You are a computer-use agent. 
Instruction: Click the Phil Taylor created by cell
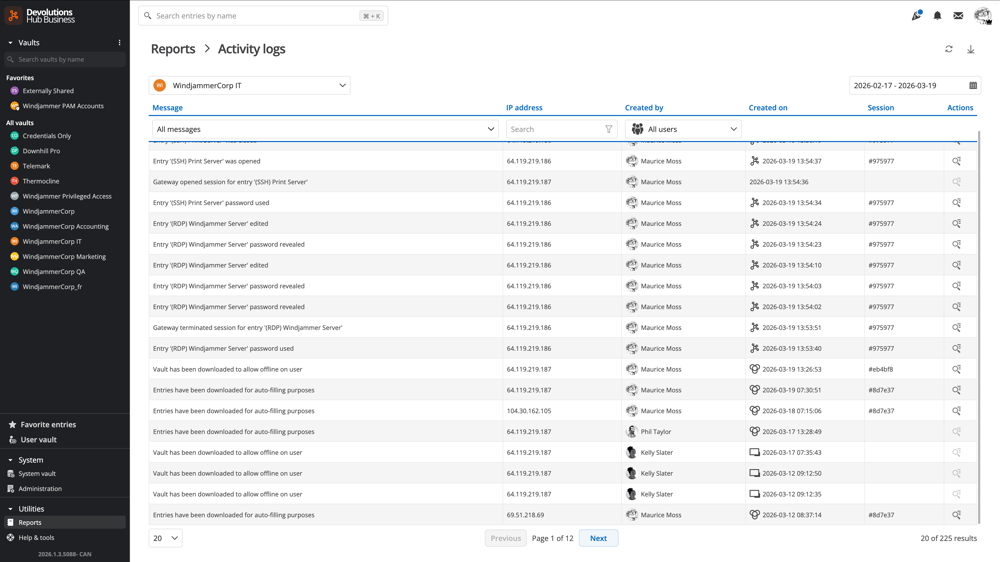(x=683, y=432)
